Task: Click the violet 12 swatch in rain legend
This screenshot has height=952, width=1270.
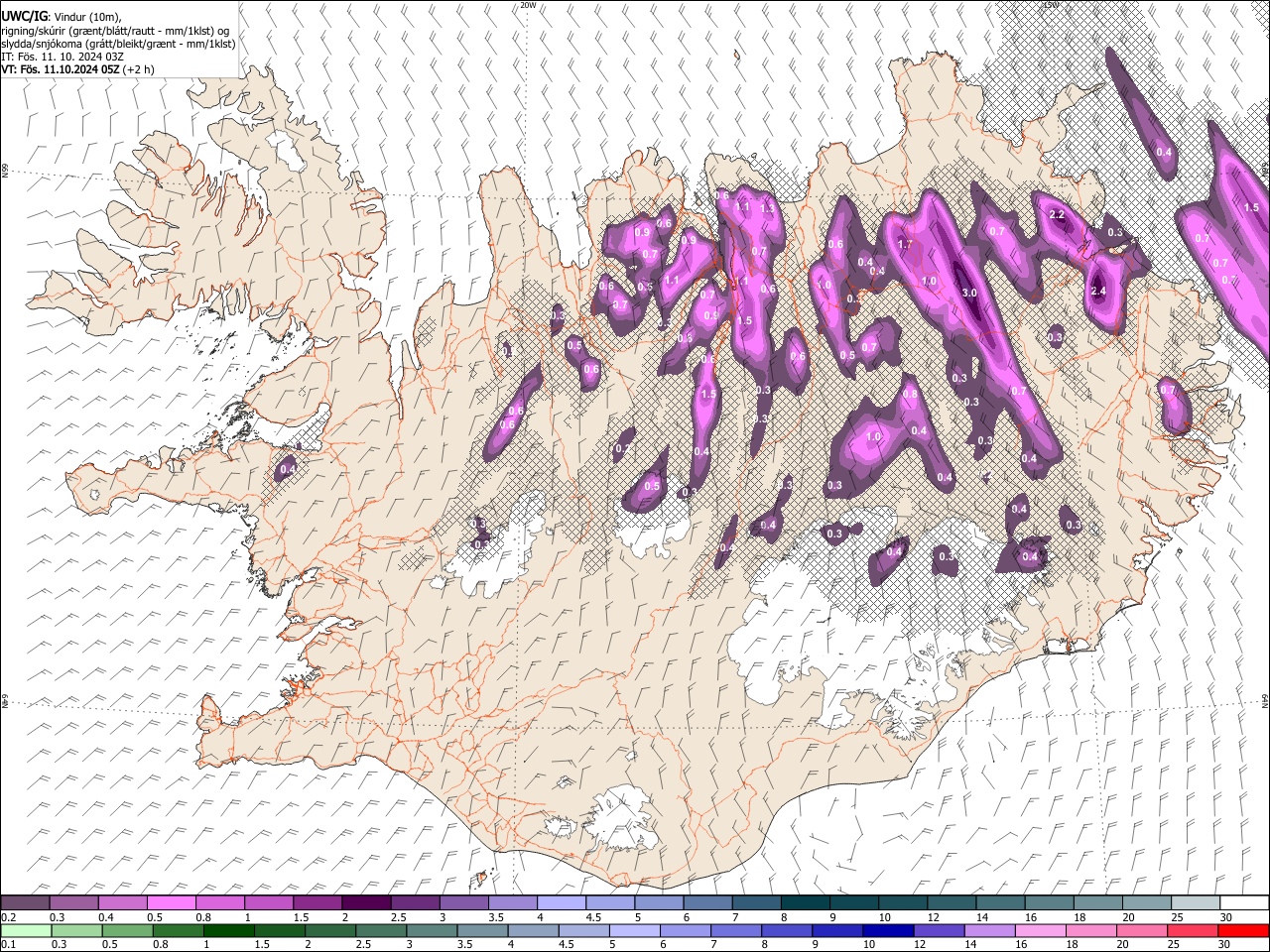Action: (x=939, y=930)
